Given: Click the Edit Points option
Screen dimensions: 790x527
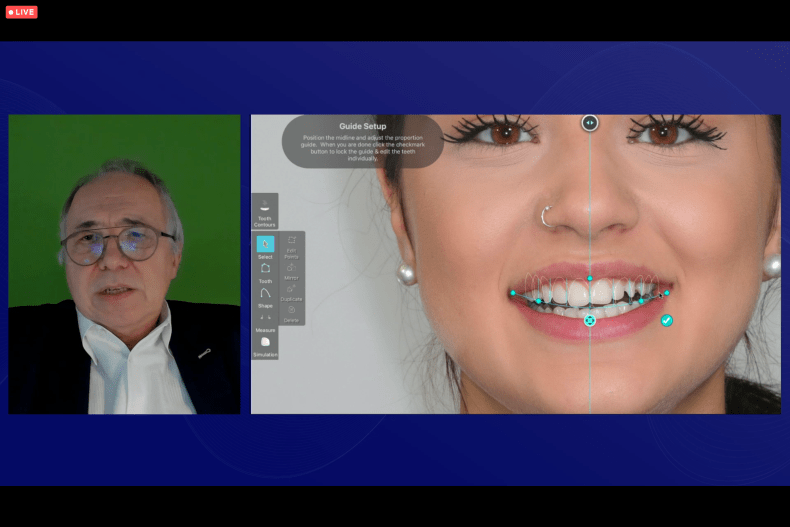Looking at the screenshot, I should [291, 247].
